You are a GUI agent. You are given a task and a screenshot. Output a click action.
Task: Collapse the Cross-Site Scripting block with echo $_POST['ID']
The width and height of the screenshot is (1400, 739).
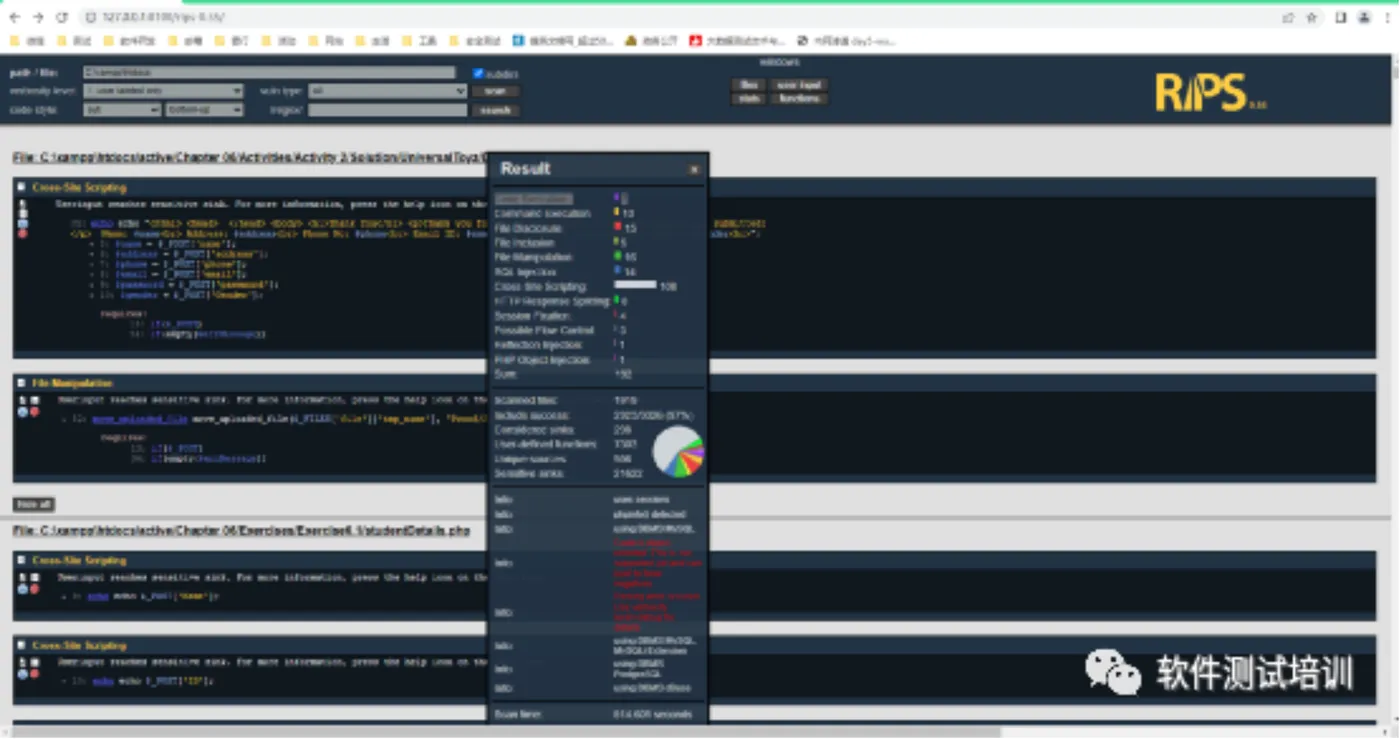click(x=22, y=646)
